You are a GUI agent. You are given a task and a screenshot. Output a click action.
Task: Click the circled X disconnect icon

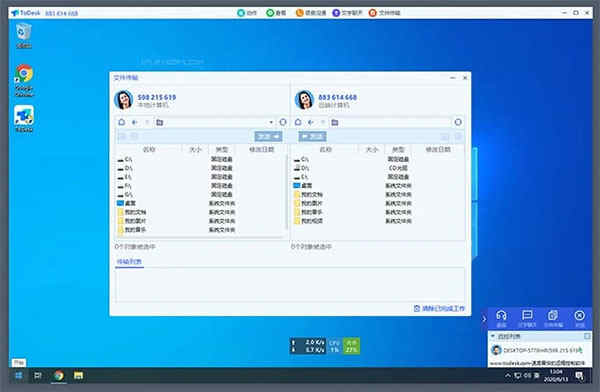tap(579, 318)
